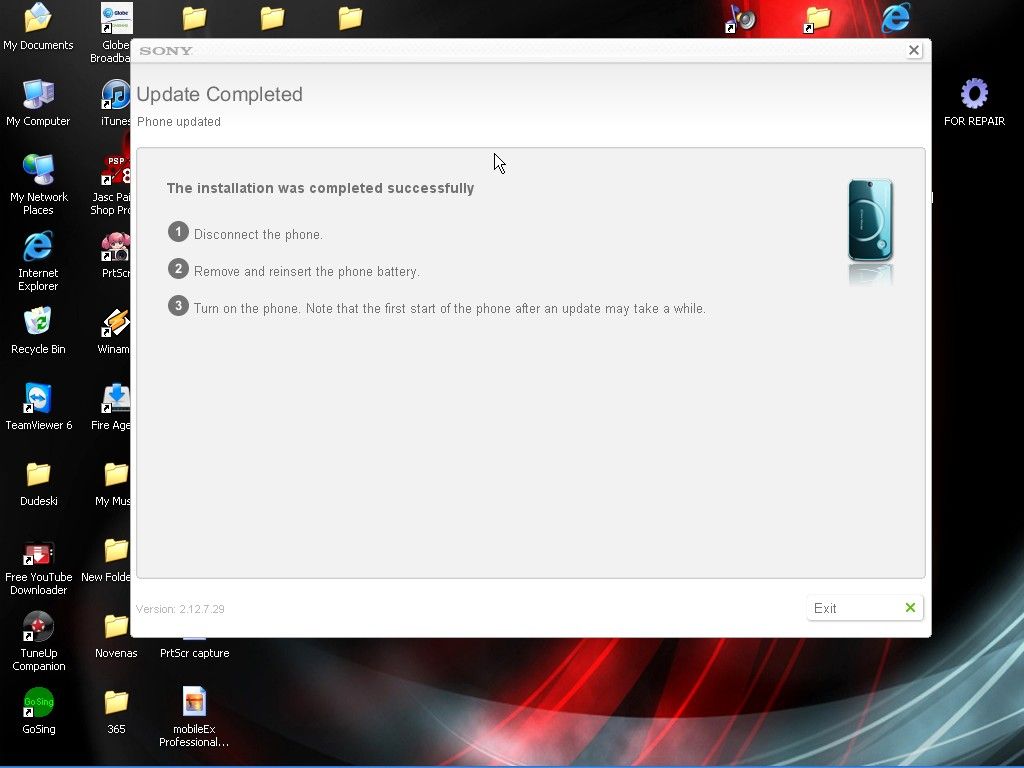
Task: Close the Sony Update Completed window
Action: coord(913,50)
